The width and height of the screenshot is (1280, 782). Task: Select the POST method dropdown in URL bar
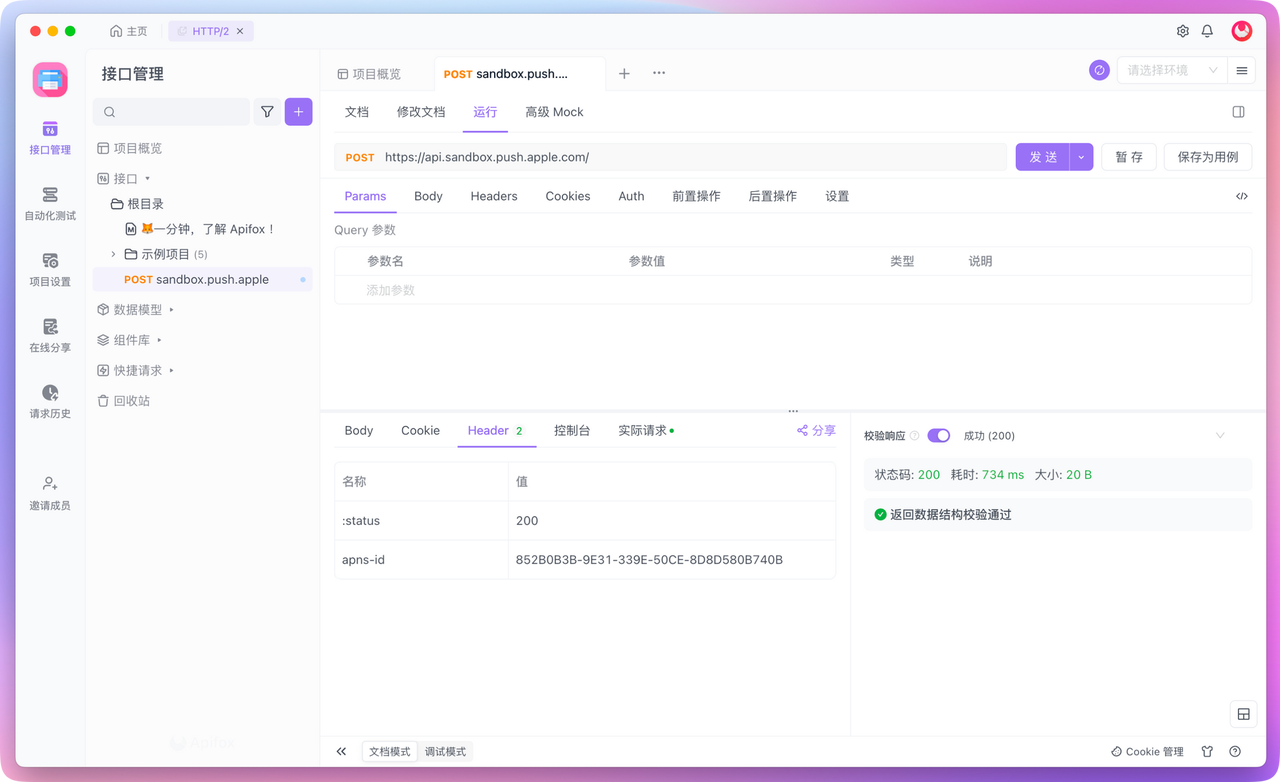360,157
